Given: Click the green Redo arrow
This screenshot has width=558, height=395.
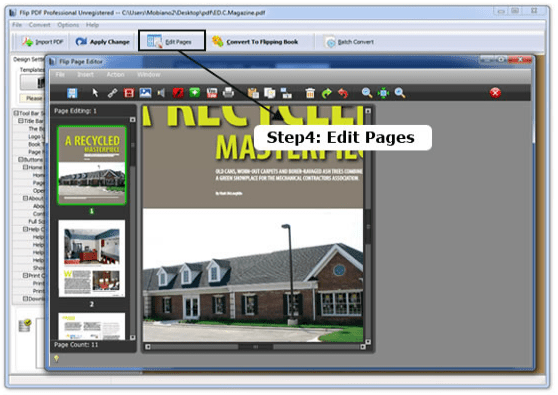Looking at the screenshot, I should click(326, 93).
